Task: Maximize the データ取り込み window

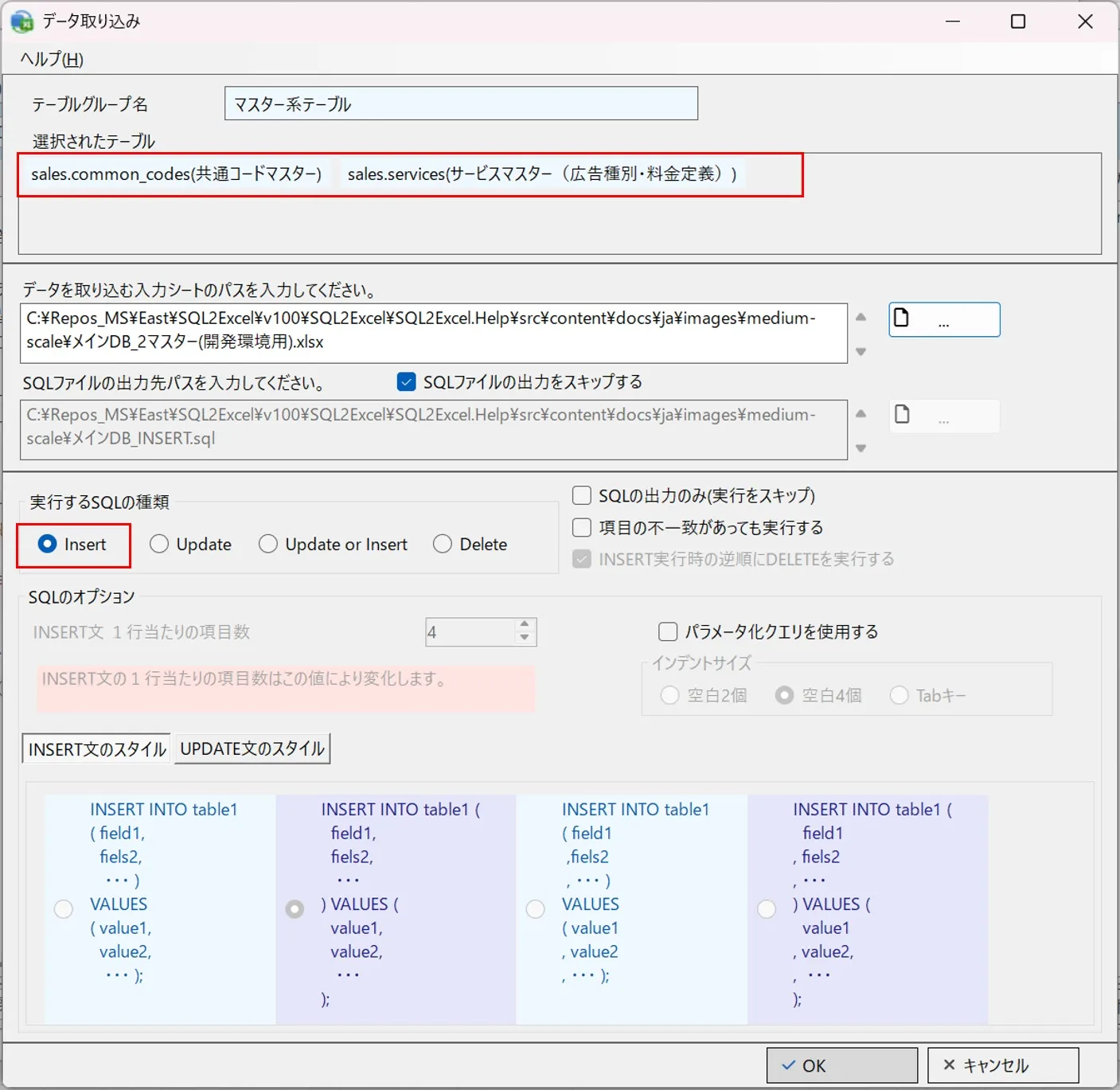Action: pos(1018,21)
